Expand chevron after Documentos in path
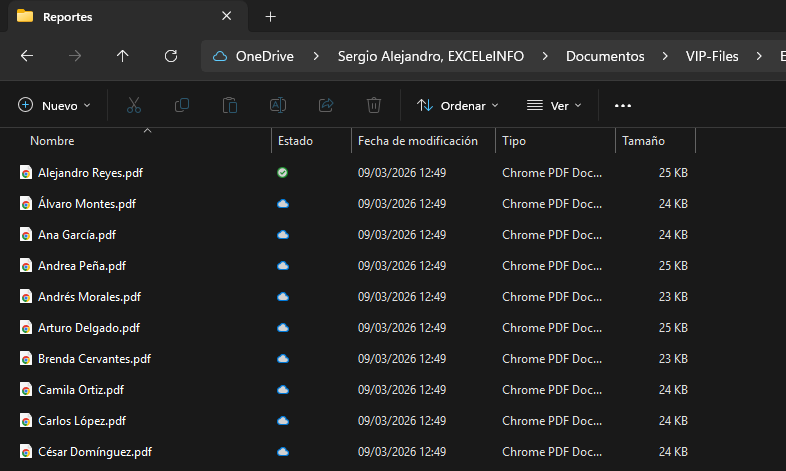786x471 pixels. (665, 56)
